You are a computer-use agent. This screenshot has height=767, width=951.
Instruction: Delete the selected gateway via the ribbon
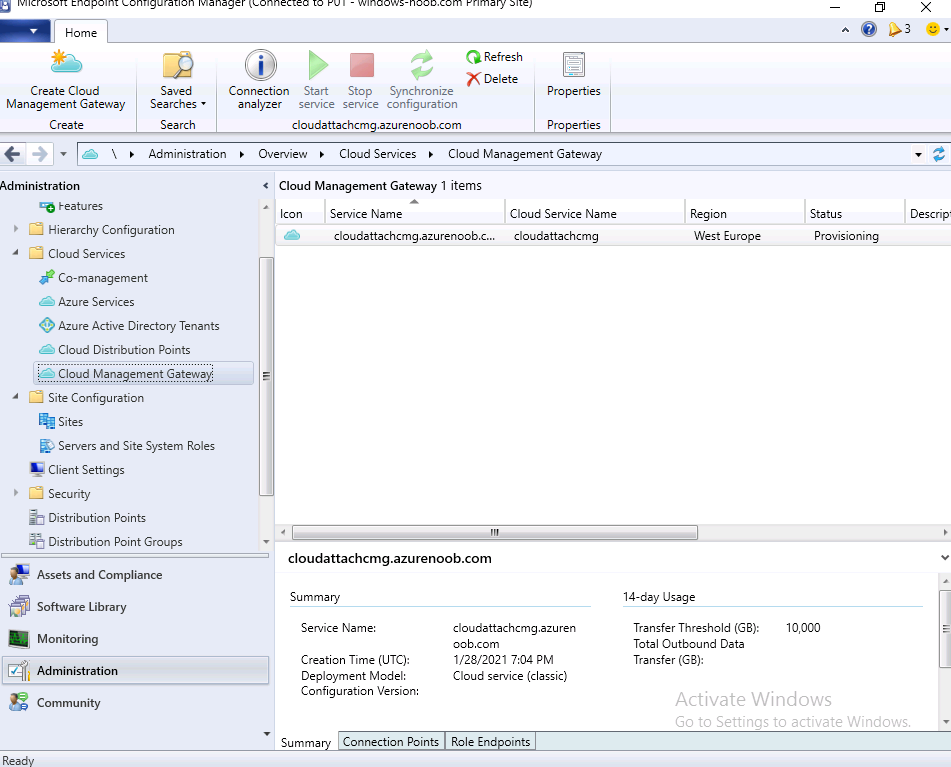492,79
